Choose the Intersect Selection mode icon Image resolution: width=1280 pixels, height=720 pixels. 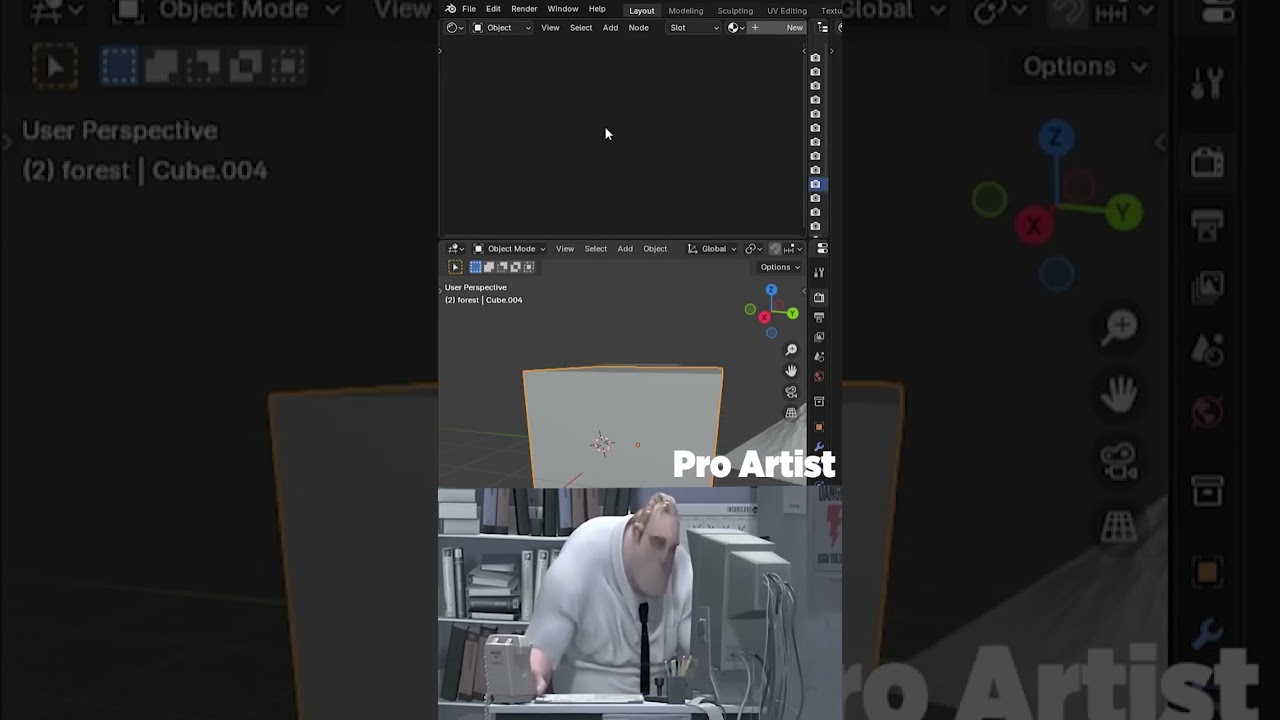point(528,267)
